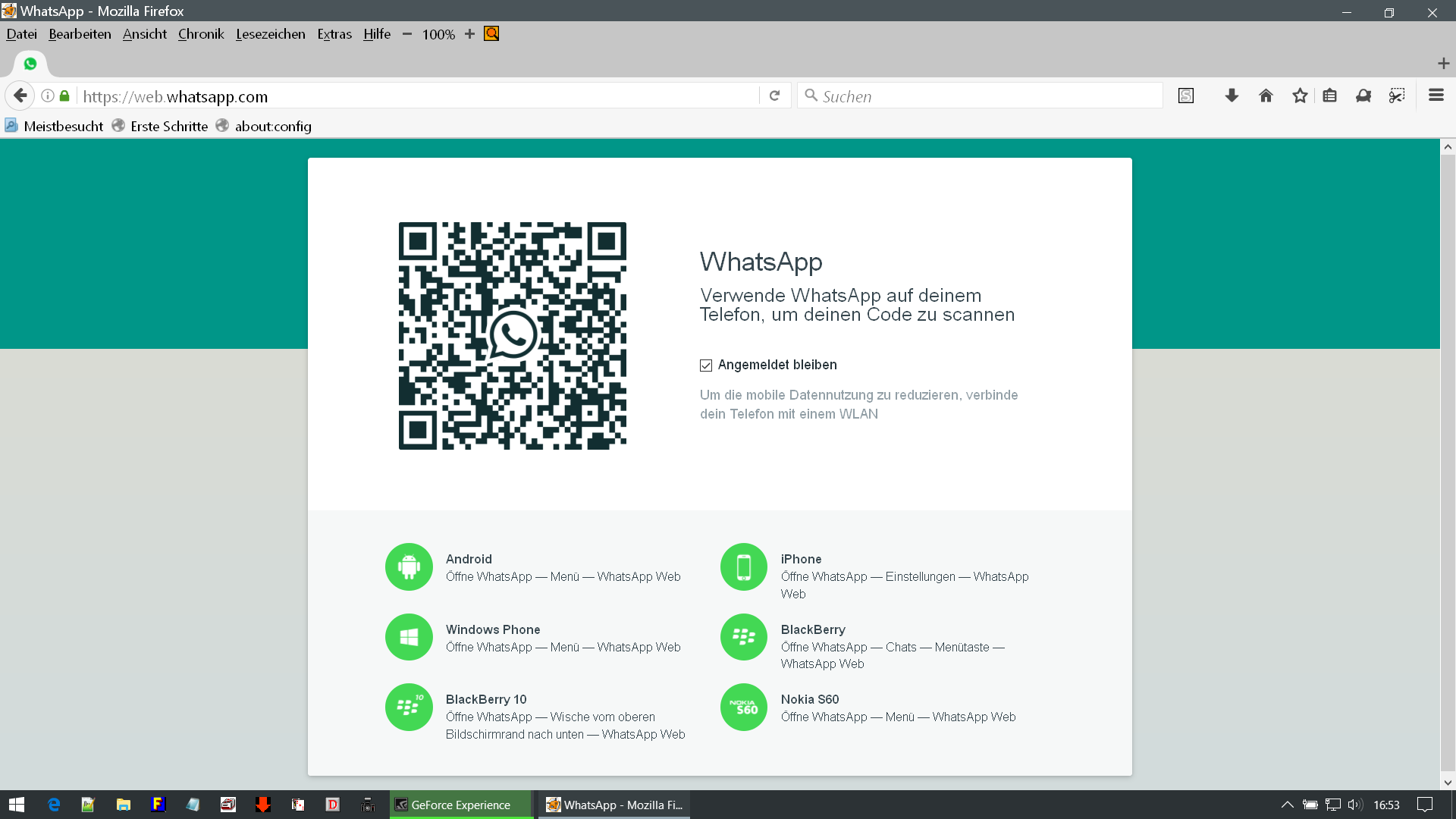Open the new tab plus button

click(1443, 64)
